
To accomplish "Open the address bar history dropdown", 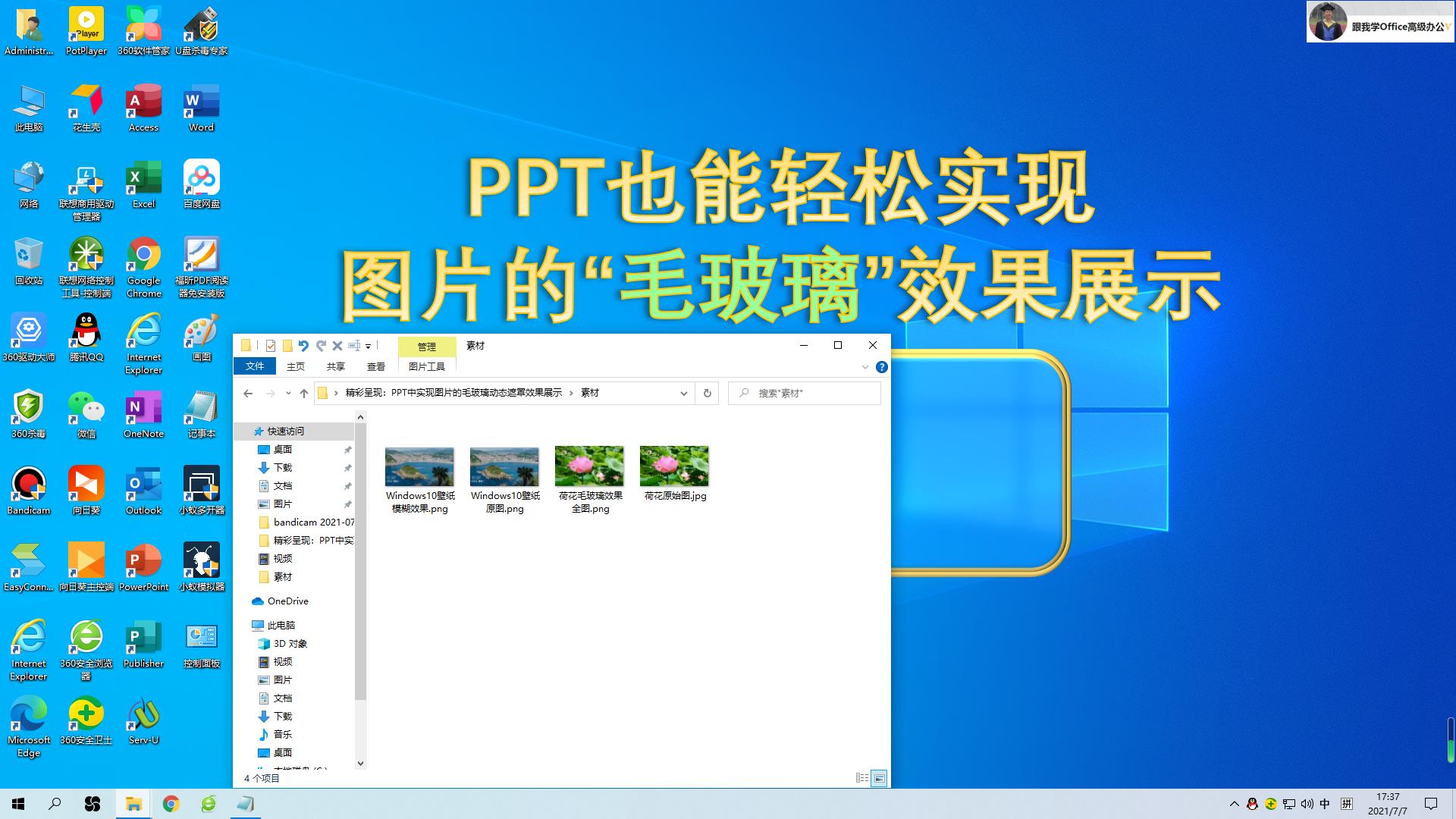I will (x=684, y=393).
